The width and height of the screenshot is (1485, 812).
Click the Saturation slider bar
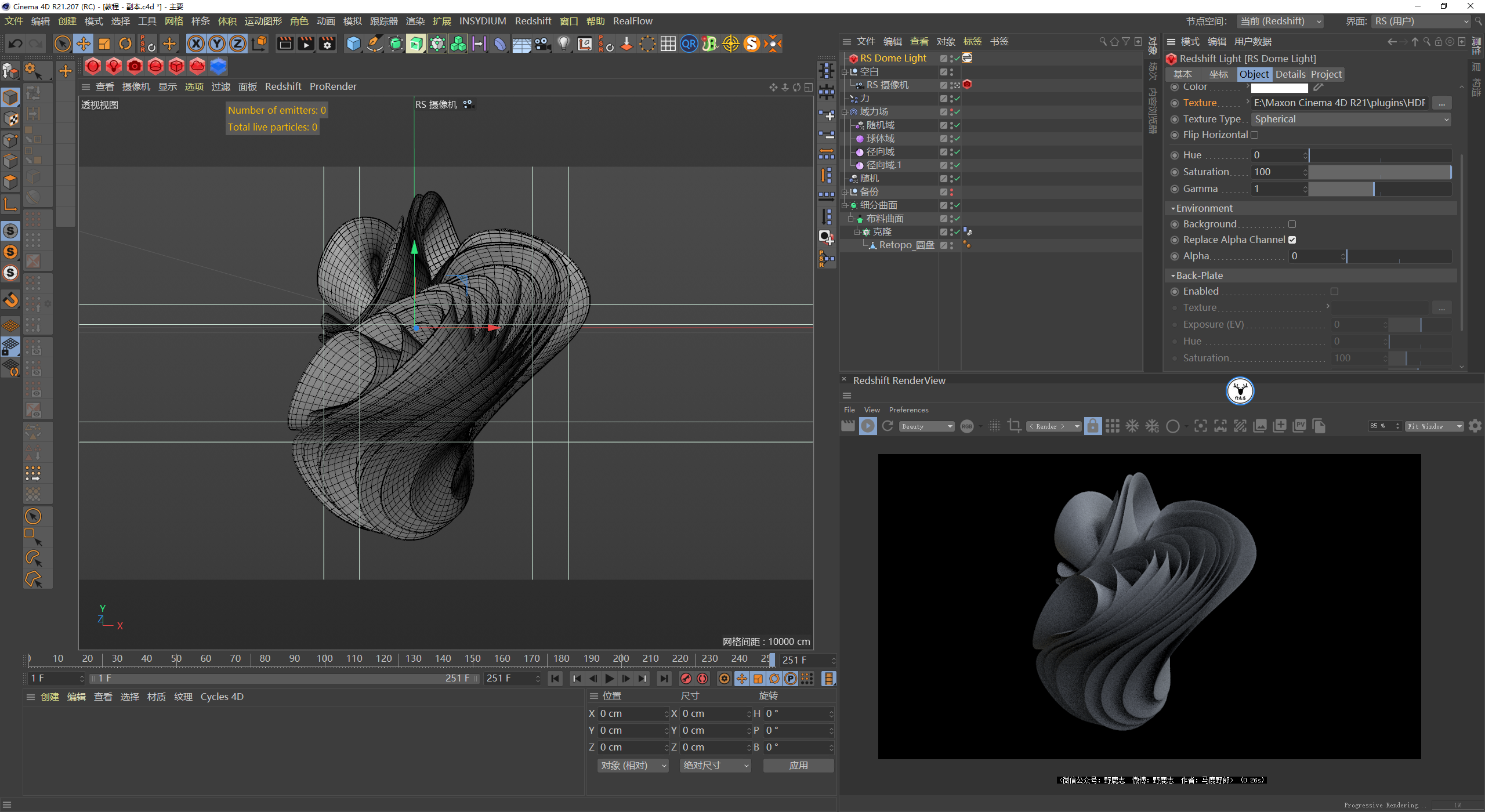click(x=1379, y=172)
